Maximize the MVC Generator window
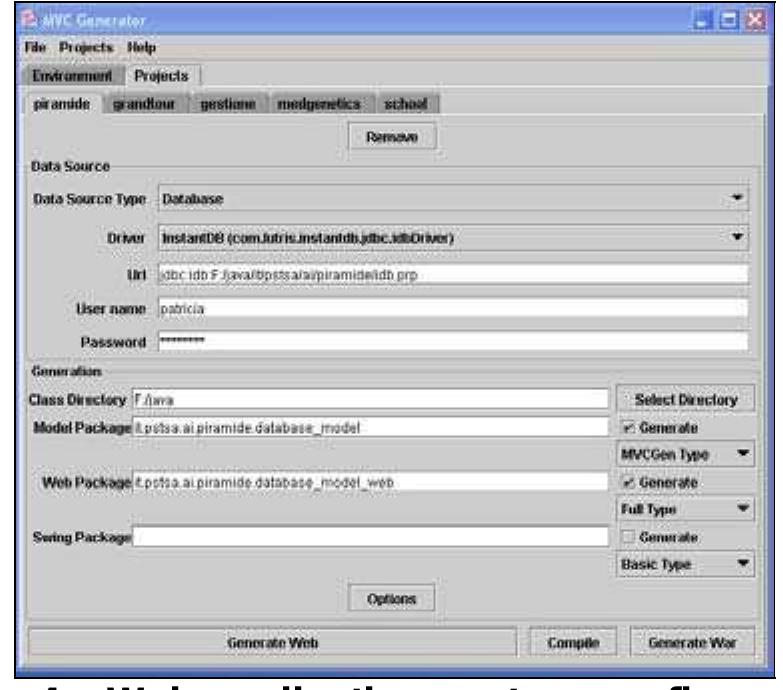The height and width of the screenshot is (690, 783). (x=729, y=20)
